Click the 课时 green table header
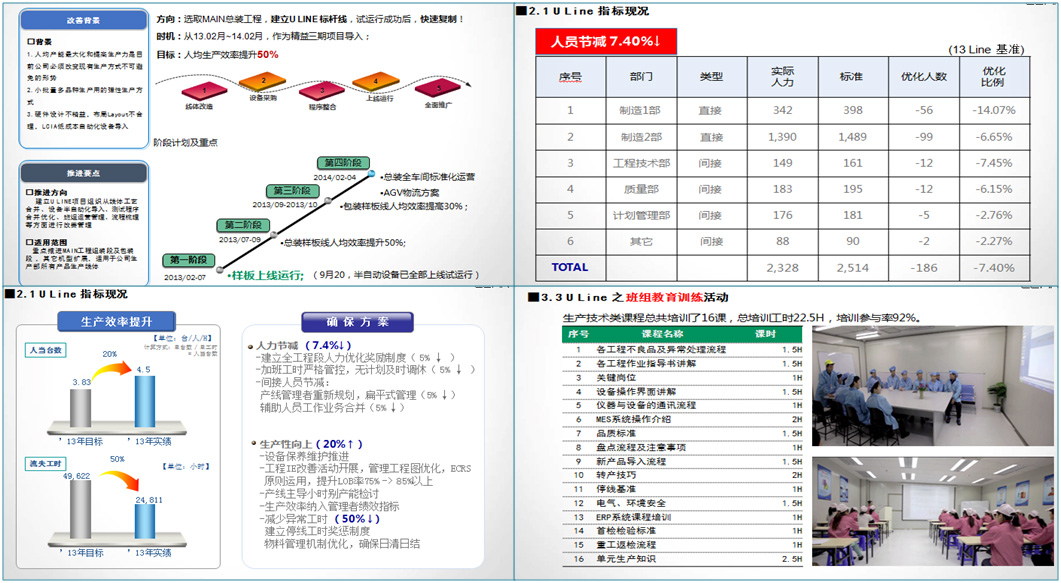Screen dimensions: 1061x583 [x=765, y=334]
